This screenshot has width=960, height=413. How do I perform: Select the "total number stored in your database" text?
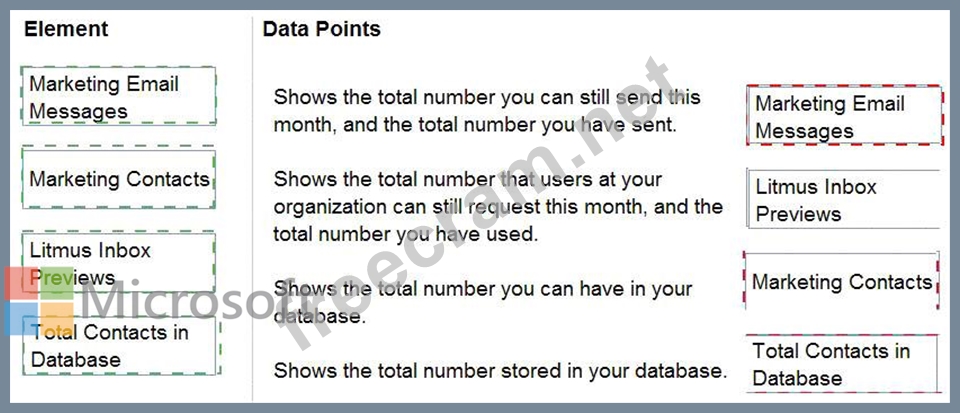(x=499, y=371)
